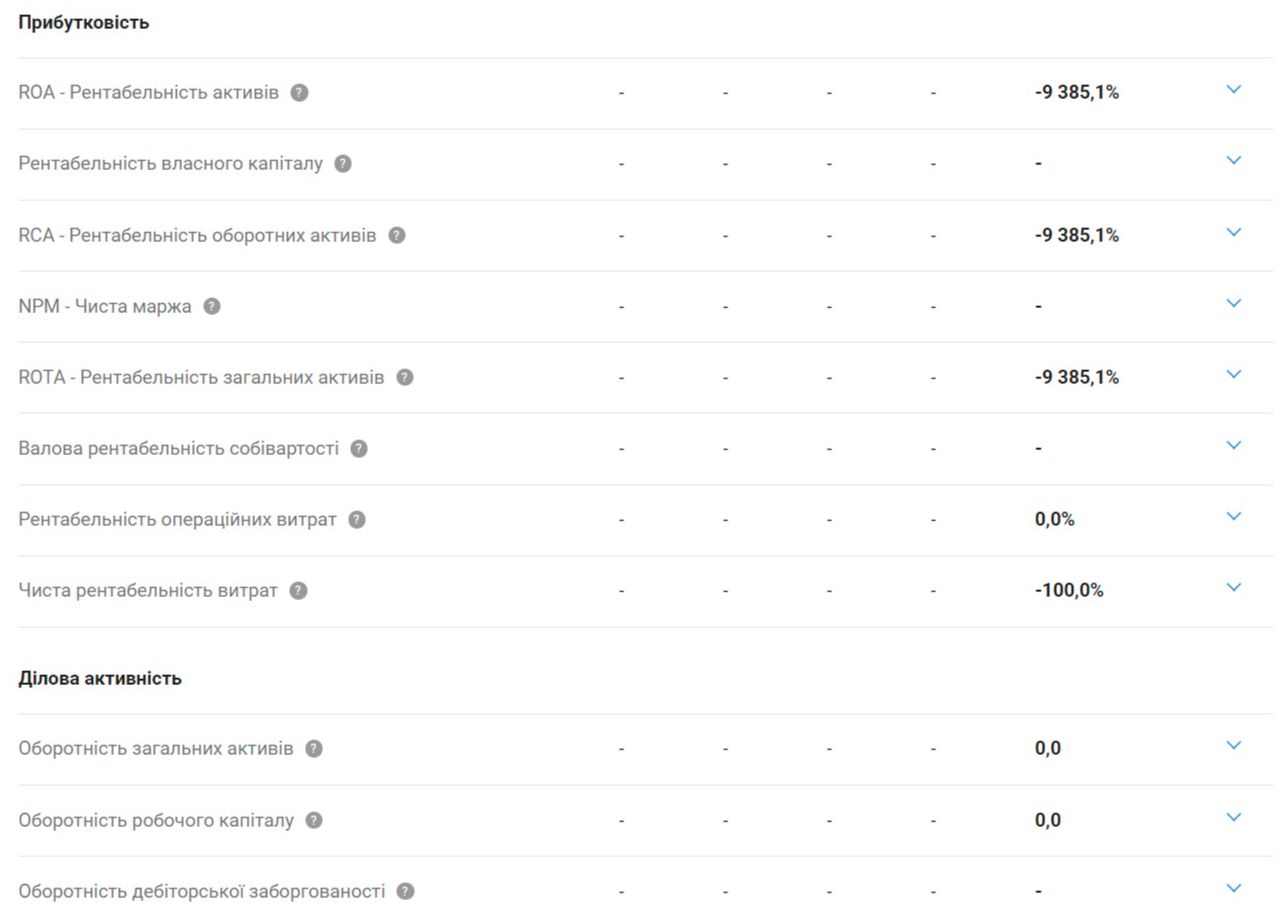Click help icon beside Оборотність загальних активів
The image size is (1283, 910).
point(314,749)
